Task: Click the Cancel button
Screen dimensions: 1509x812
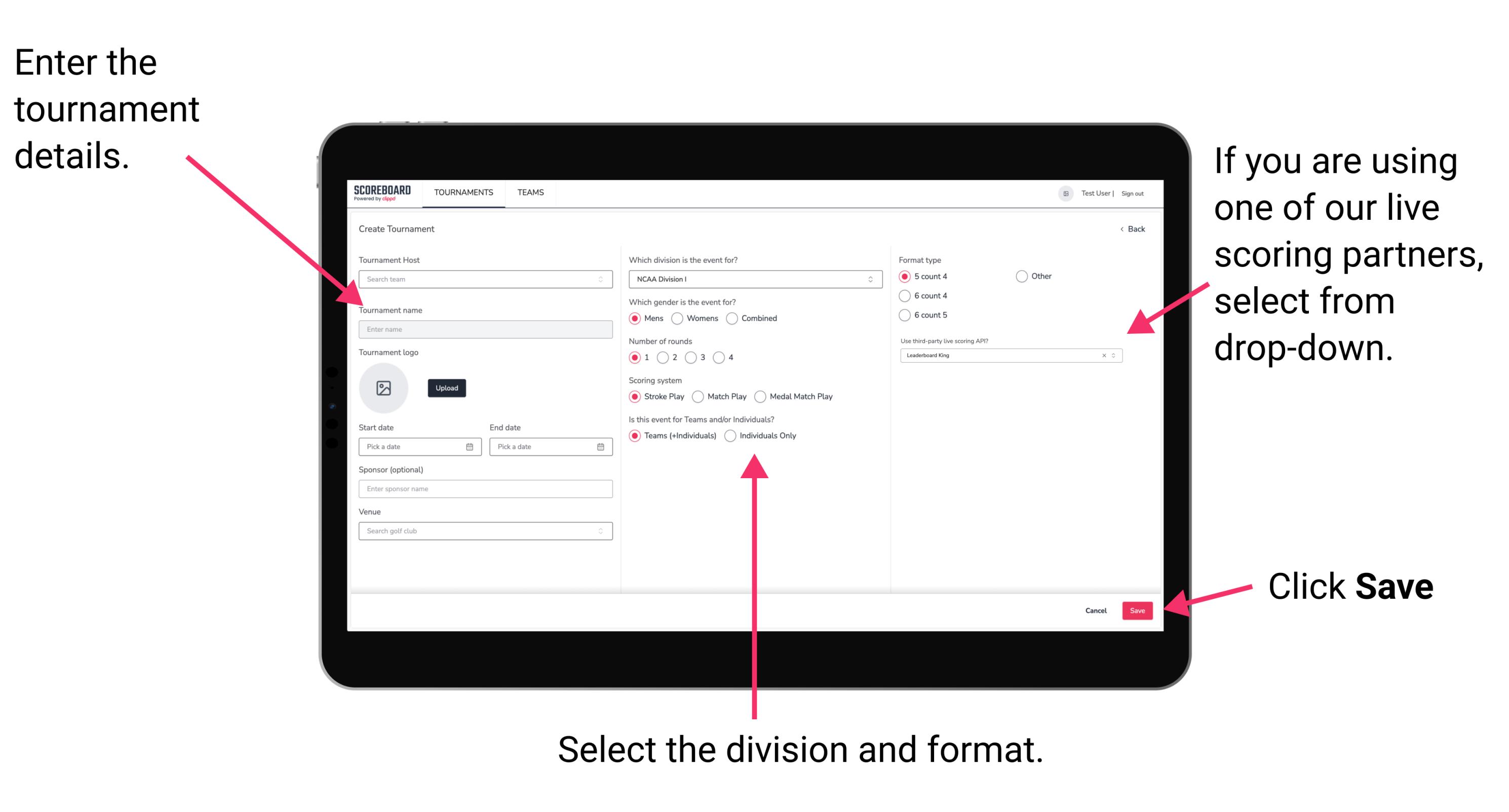Action: click(1097, 609)
